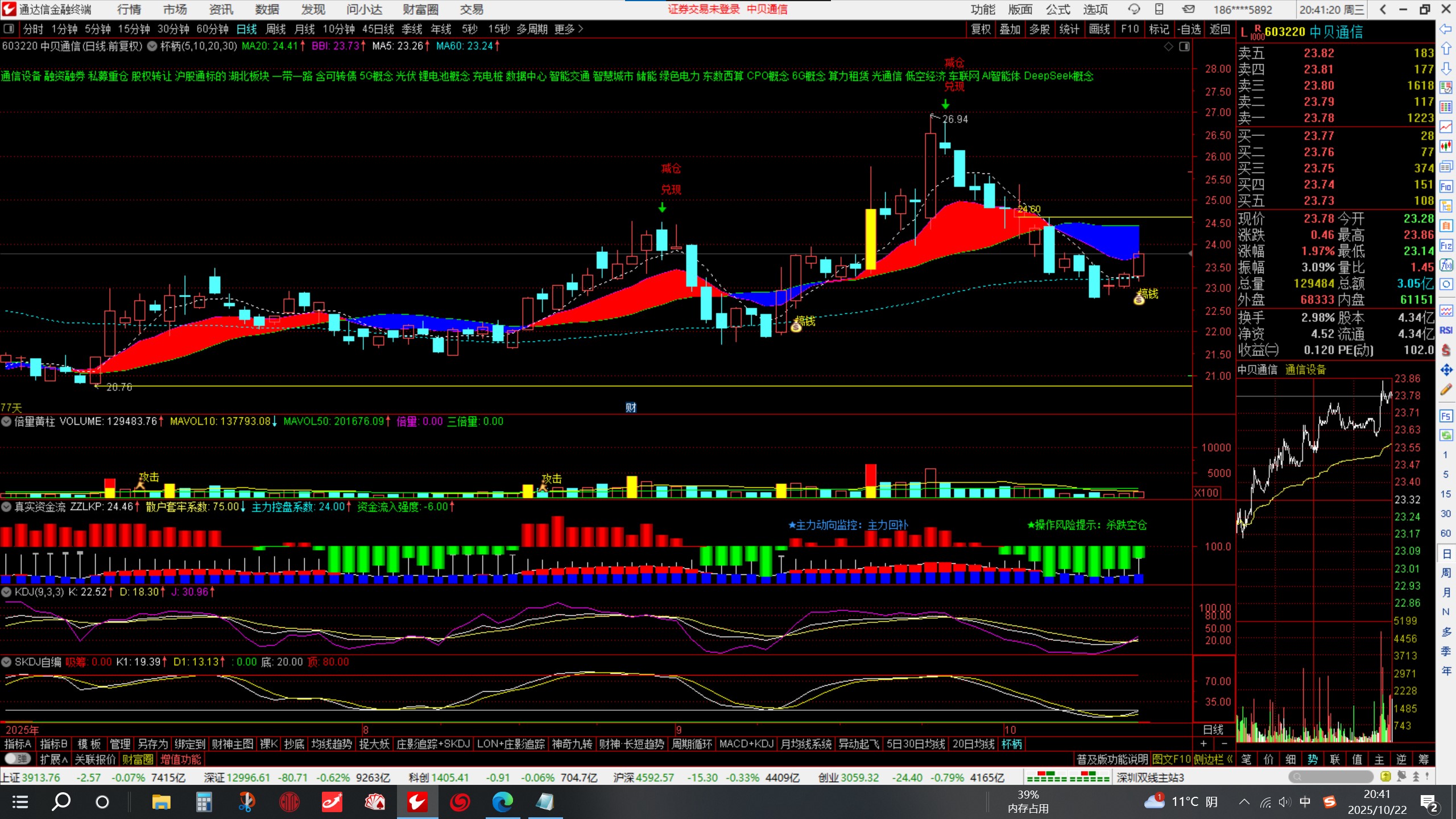Collapse the 侧边栏 sidebar

(x=1213, y=759)
